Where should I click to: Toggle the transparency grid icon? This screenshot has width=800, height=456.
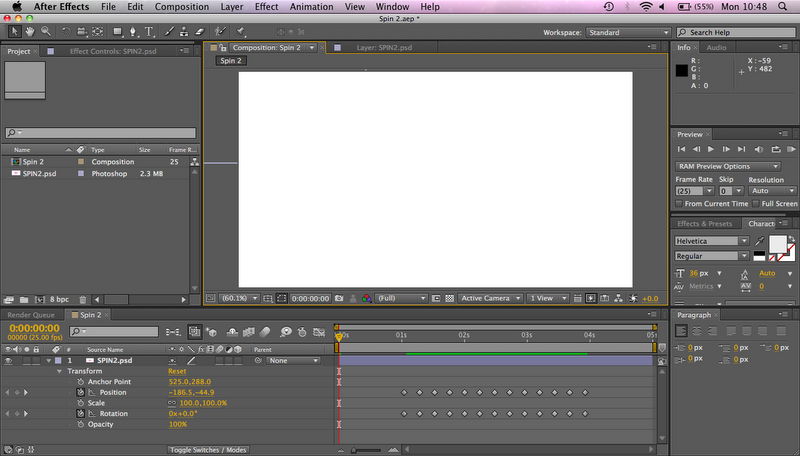(449, 298)
